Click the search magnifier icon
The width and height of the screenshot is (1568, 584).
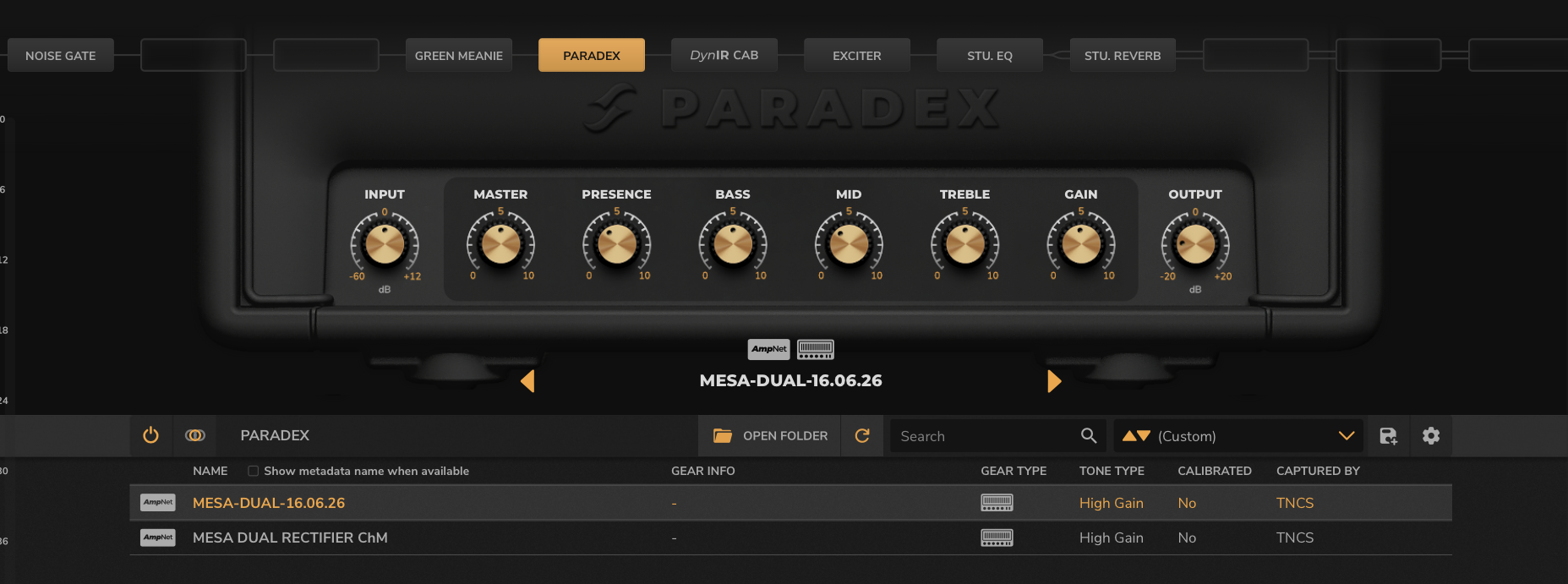1089,435
